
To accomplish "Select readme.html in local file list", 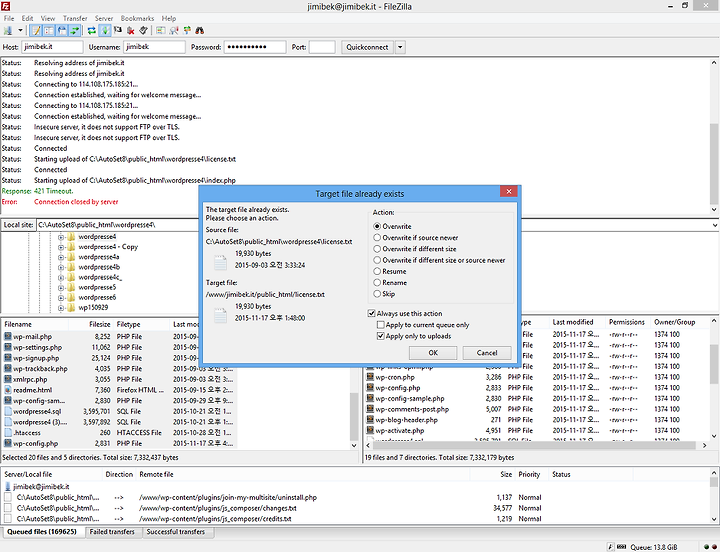I will click(28, 390).
